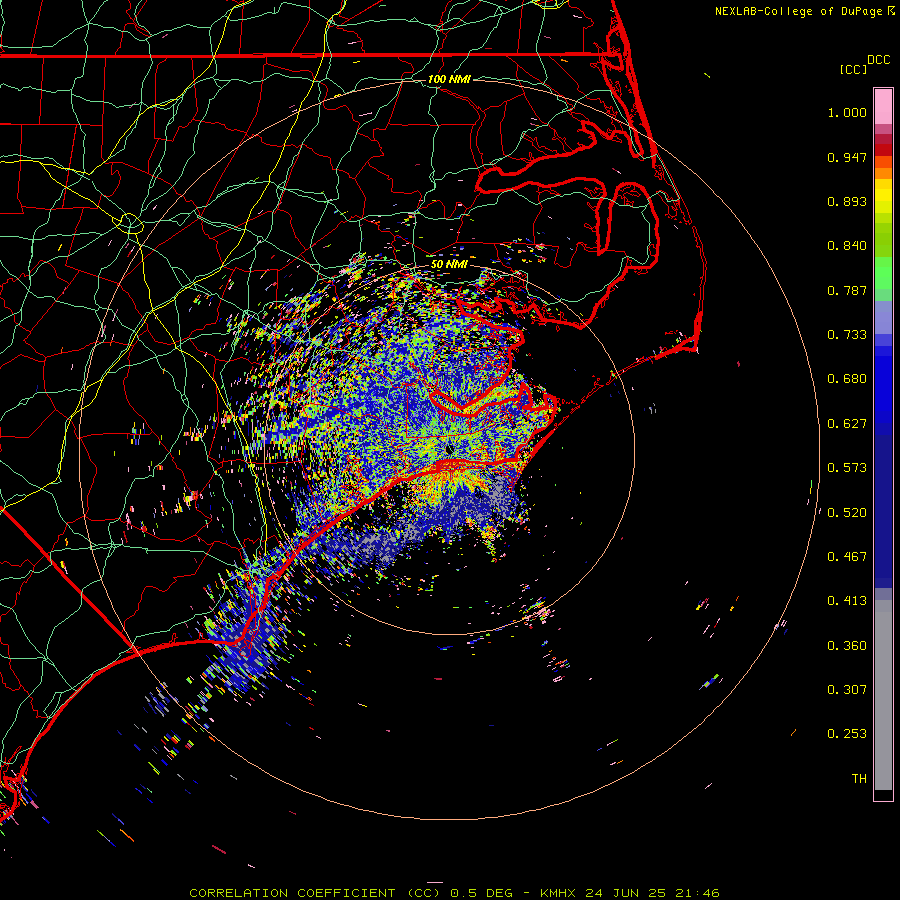Click the TH threshold label in legend
The height and width of the screenshot is (900, 900).
pos(859,779)
